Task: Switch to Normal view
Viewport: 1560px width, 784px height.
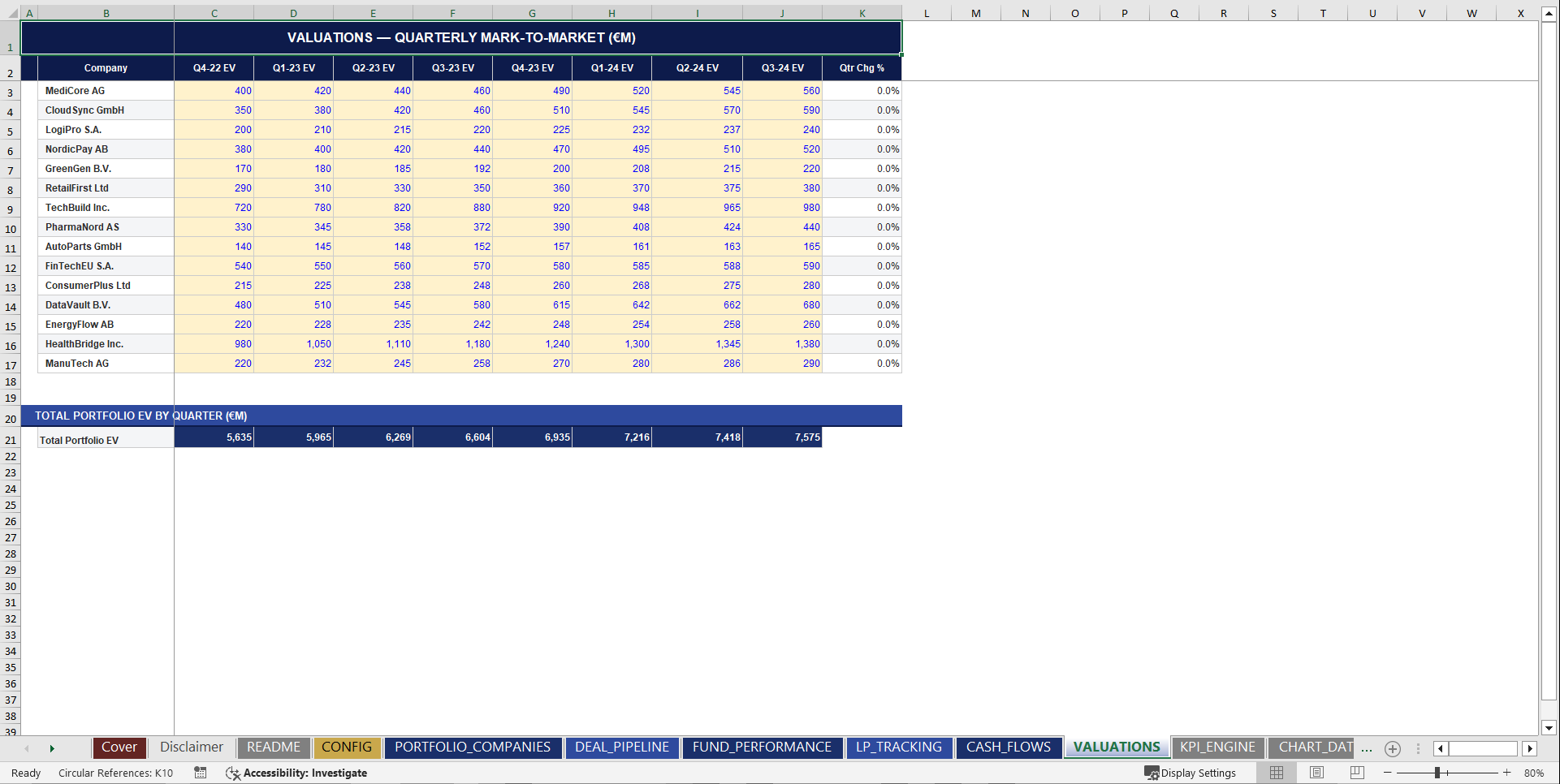Action: 1277,773
